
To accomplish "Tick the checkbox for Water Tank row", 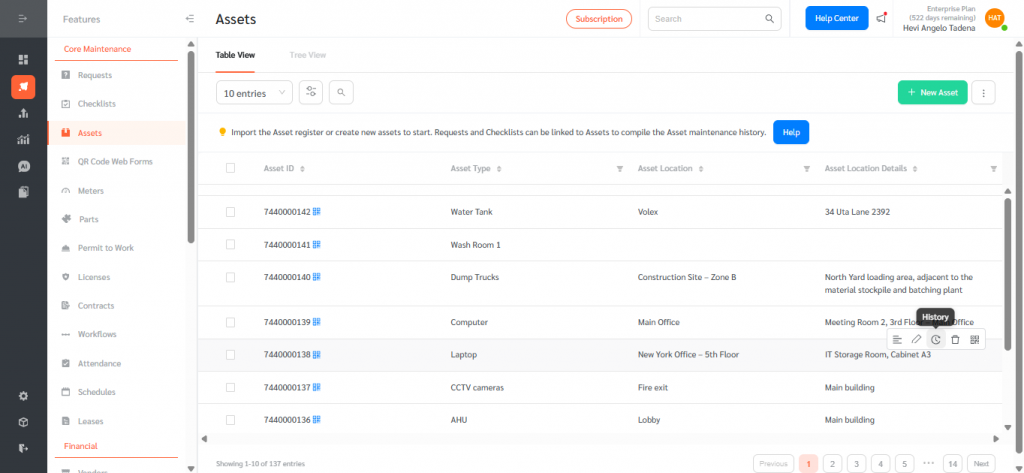I will point(230,212).
